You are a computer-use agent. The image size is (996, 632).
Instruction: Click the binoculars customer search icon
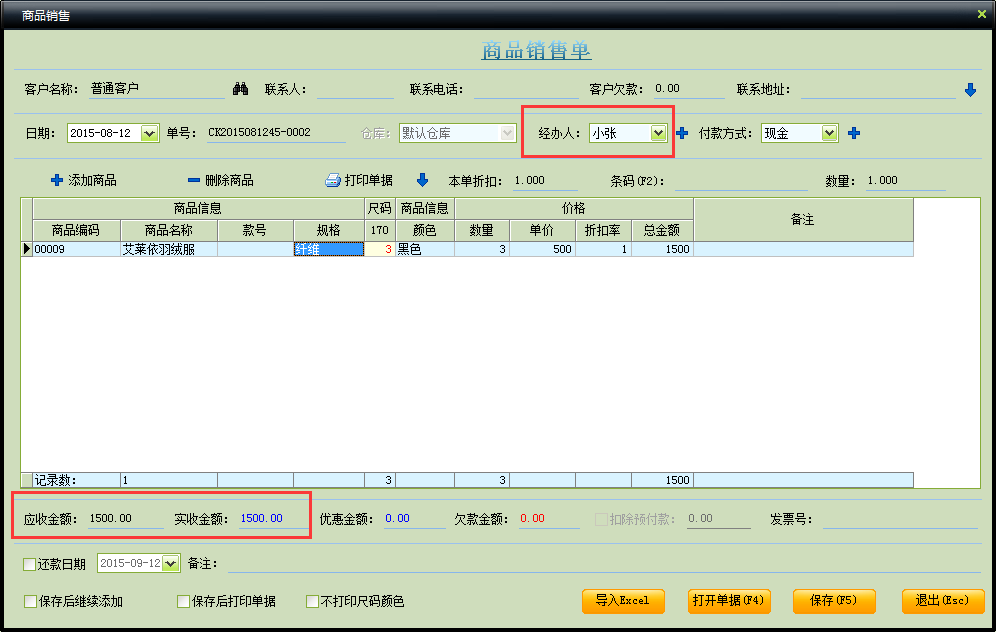[240, 89]
